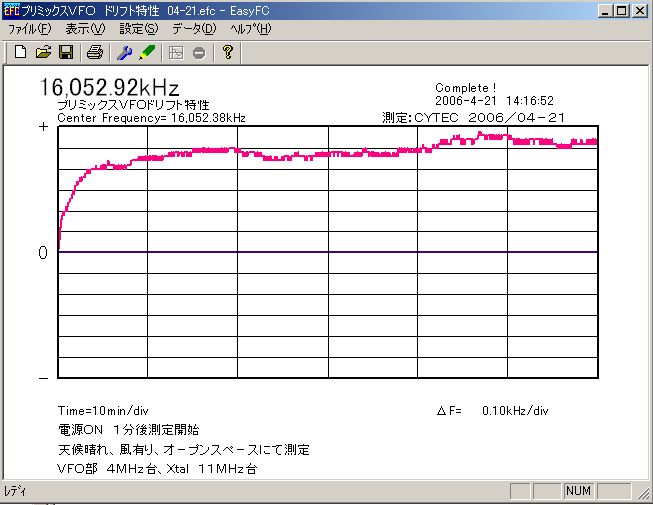This screenshot has width=653, height=505.
Task: Maximize the EasyFC window
Action: [622, 11]
